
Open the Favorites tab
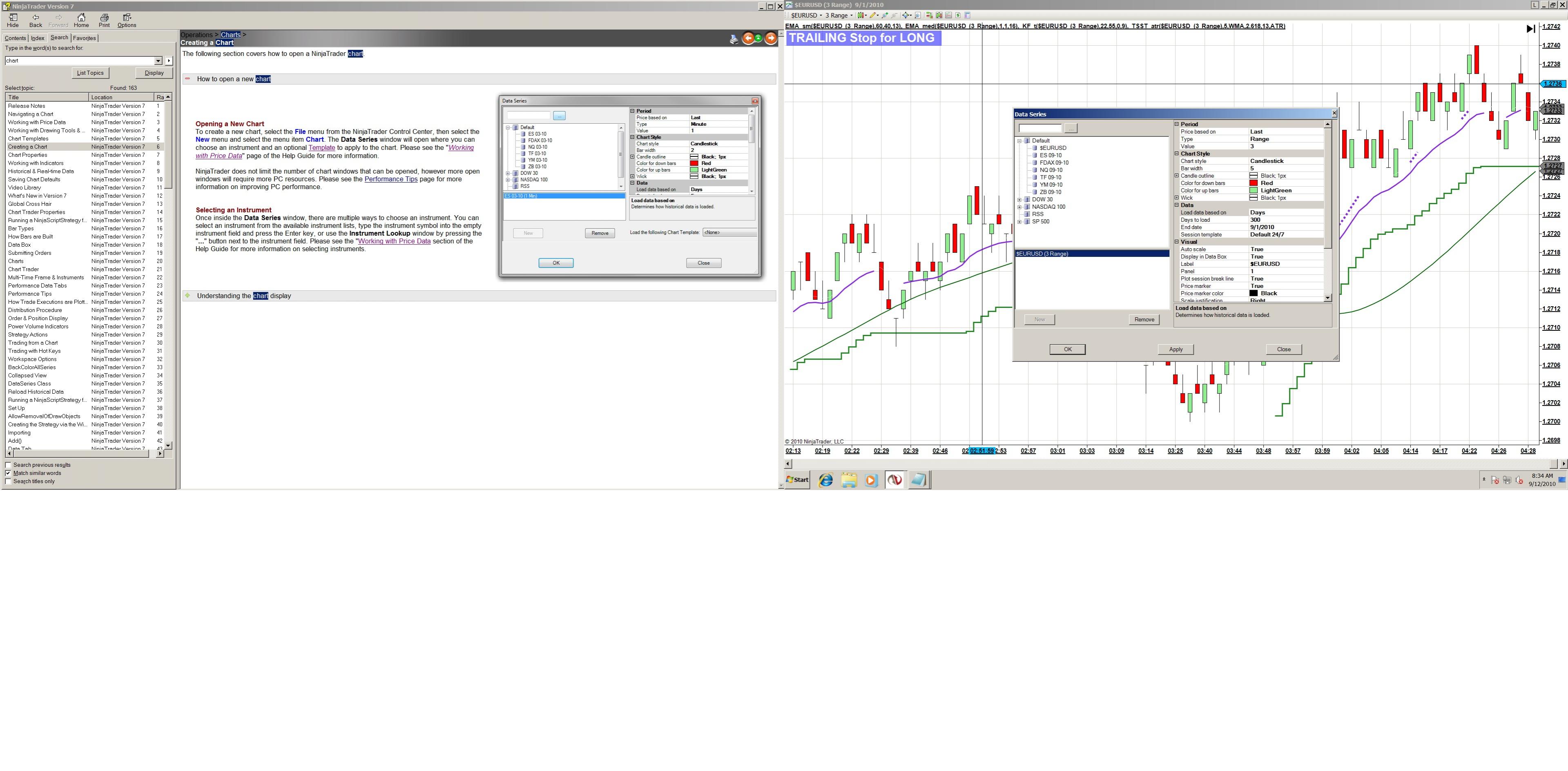pos(84,38)
